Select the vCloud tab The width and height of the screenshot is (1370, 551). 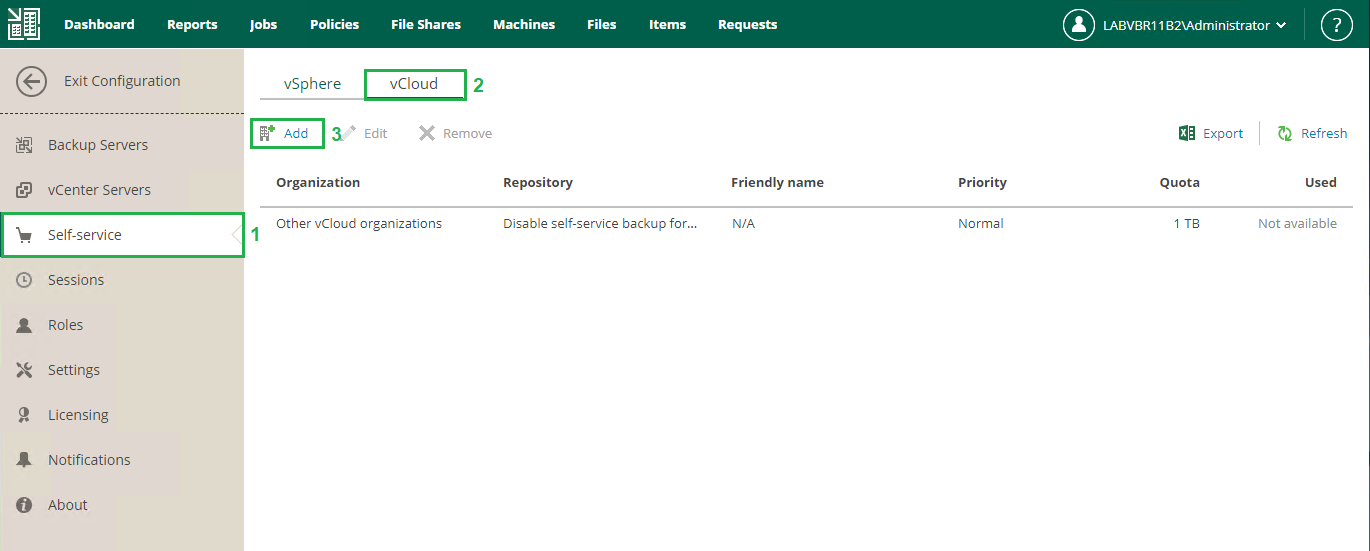pyautogui.click(x=414, y=84)
